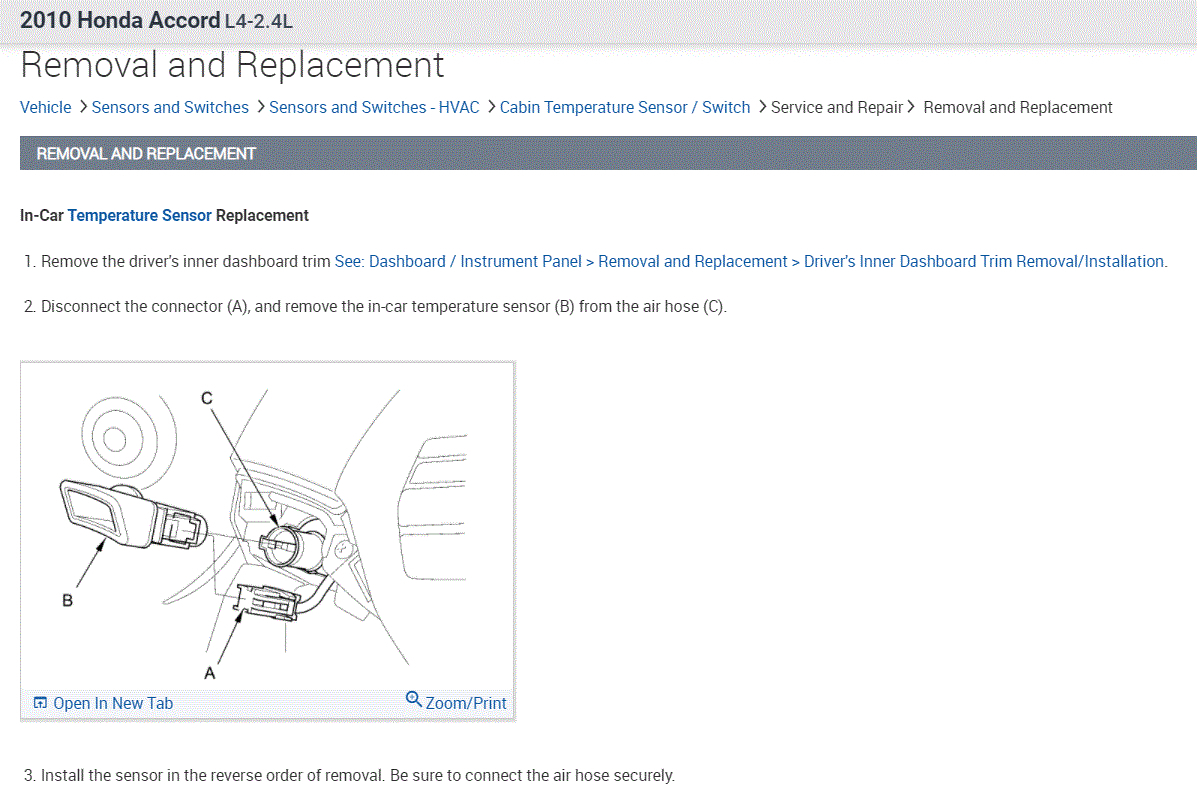
Task: Click the REMOVAL AND REPLACEMENT section header
Action: (x=608, y=153)
